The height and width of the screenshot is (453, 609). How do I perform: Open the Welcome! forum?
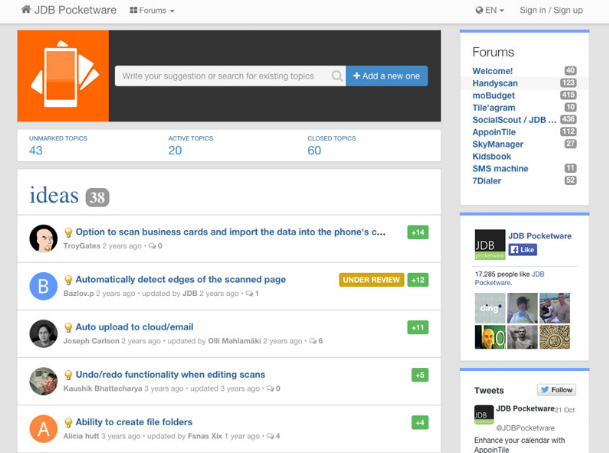click(492, 71)
